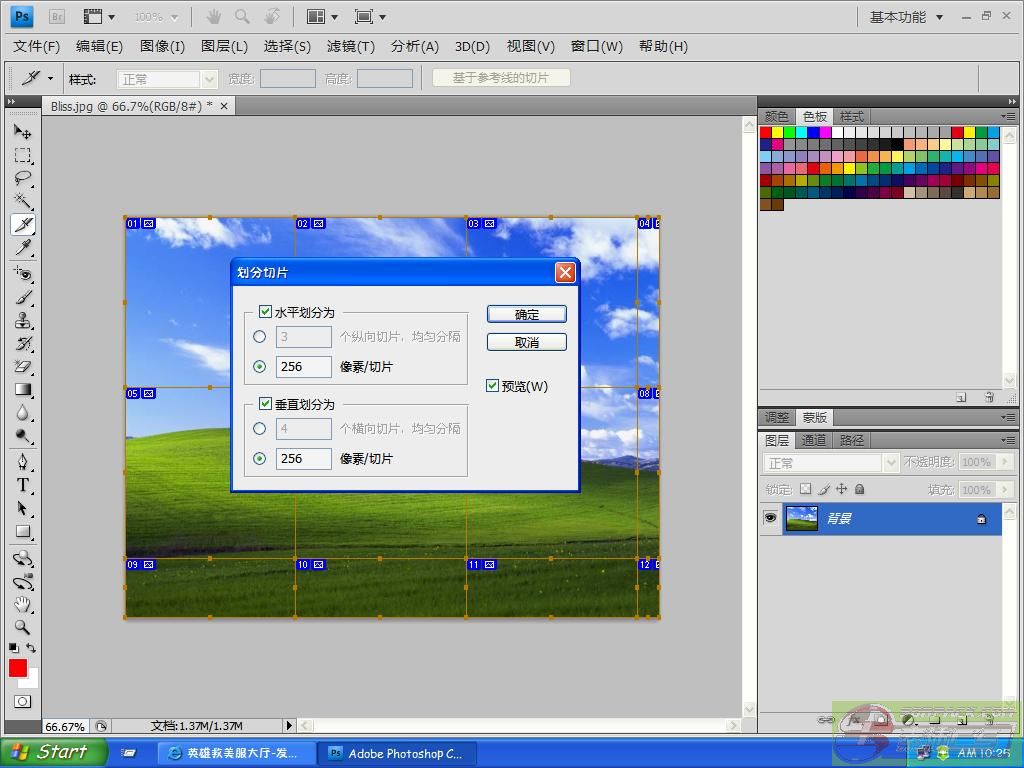Screen dimensions: 1024x768
Task: Click the Start button
Action: (52, 752)
